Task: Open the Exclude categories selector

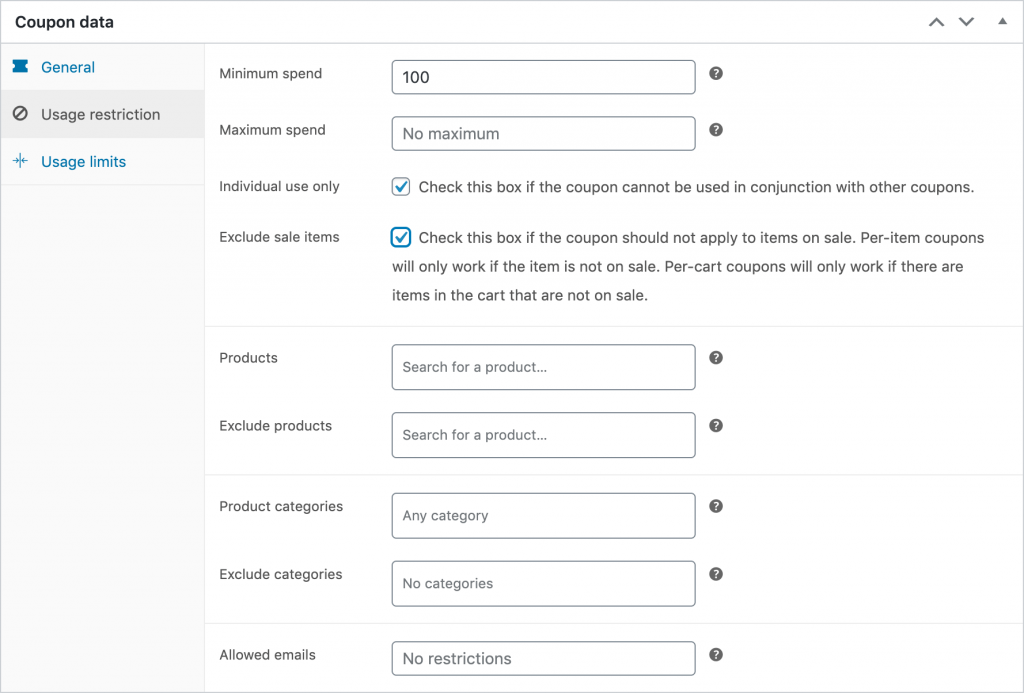Action: [543, 583]
